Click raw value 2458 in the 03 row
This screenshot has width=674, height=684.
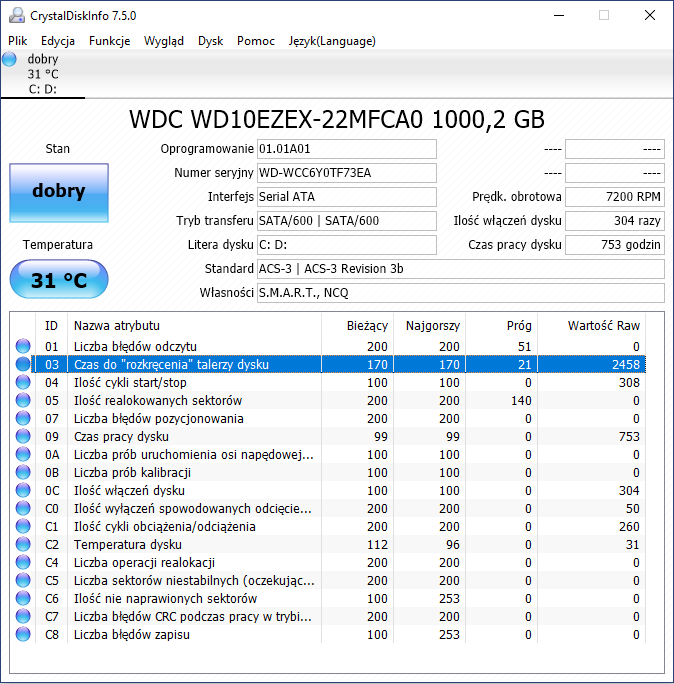[626, 364]
